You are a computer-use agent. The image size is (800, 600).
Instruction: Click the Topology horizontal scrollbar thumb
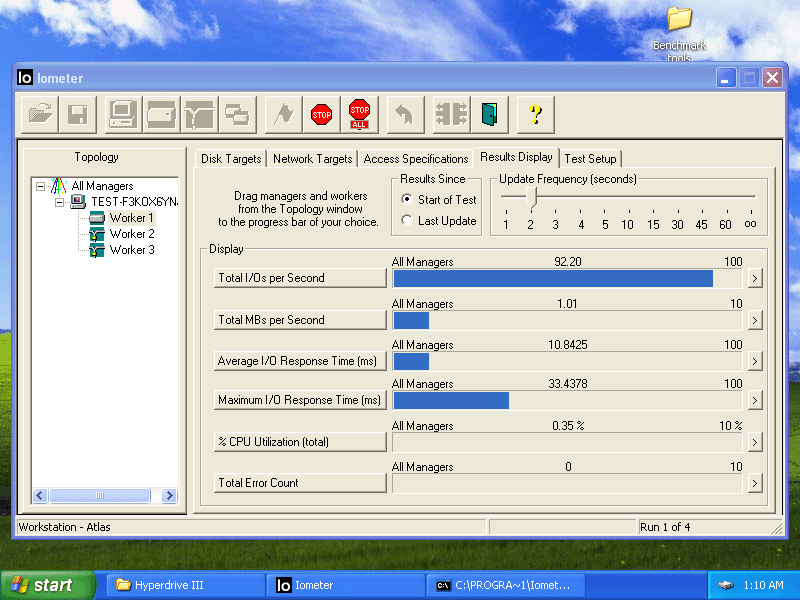[100, 495]
